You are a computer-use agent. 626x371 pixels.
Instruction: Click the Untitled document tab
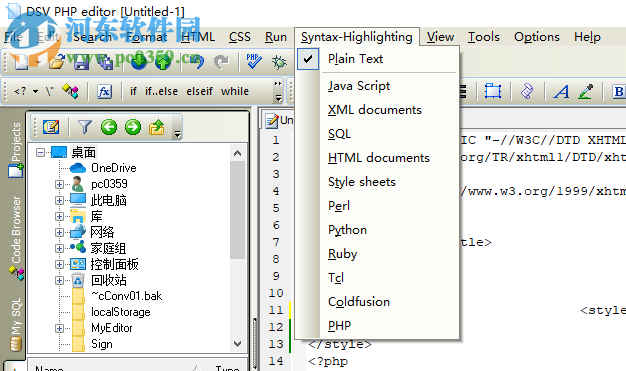tap(279, 120)
